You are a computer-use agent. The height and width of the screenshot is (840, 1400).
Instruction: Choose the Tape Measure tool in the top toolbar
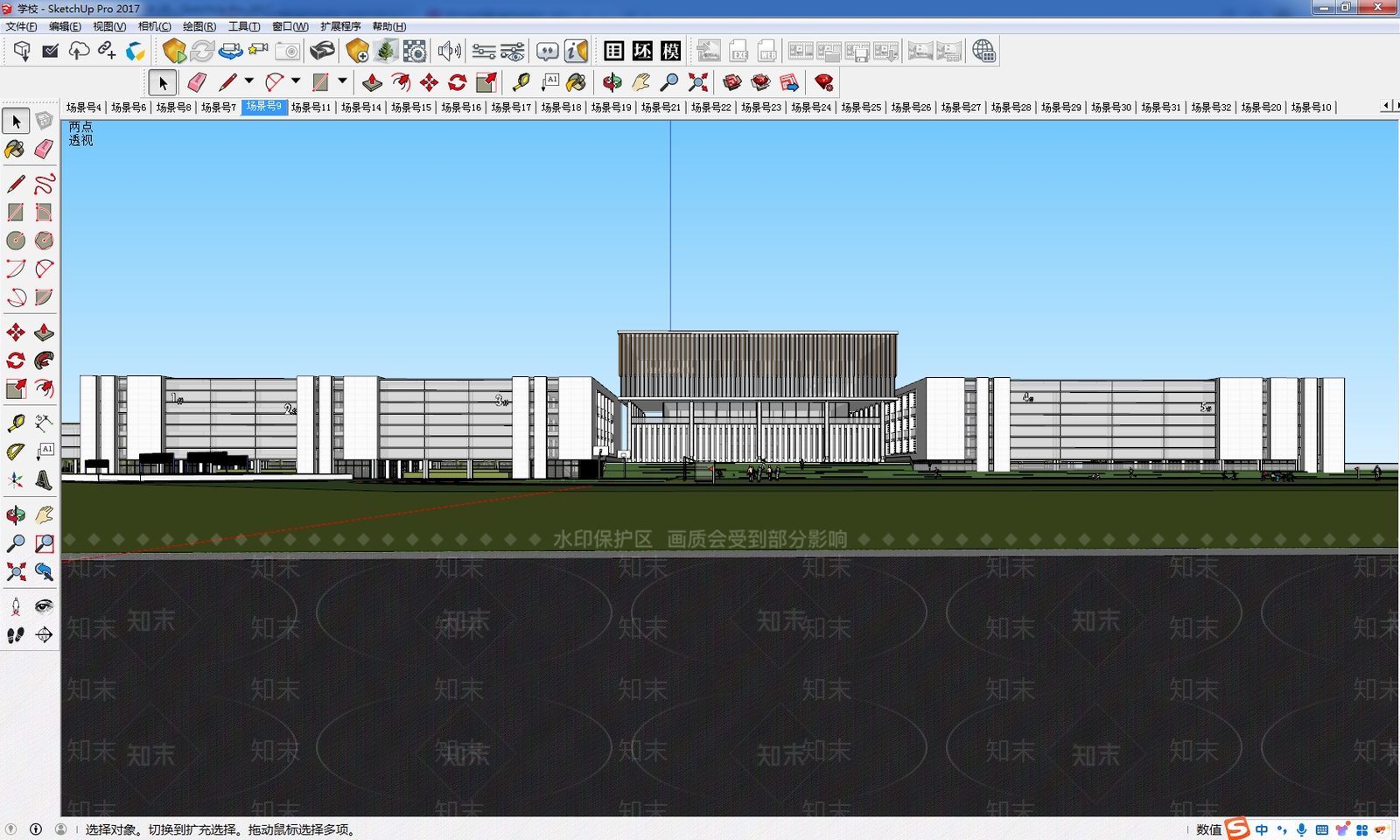pos(521,82)
